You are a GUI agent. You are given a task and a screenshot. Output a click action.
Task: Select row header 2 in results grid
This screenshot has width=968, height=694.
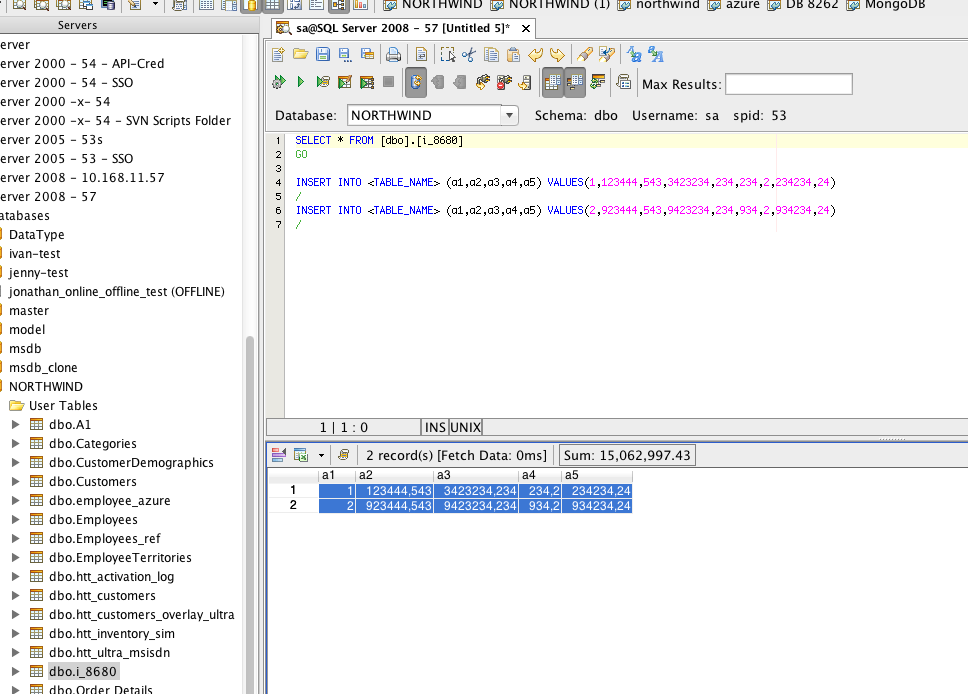click(293, 506)
